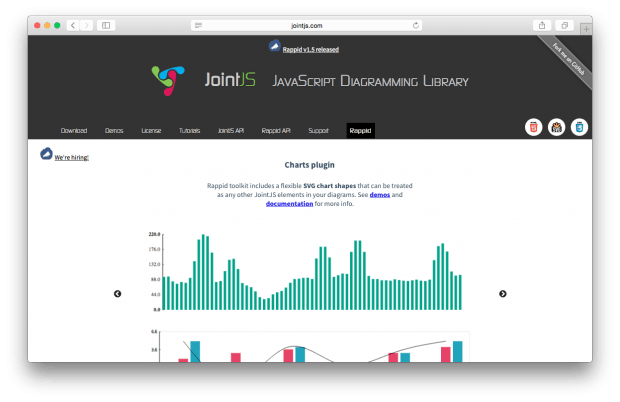Go to the JointJS API page

coord(231,131)
